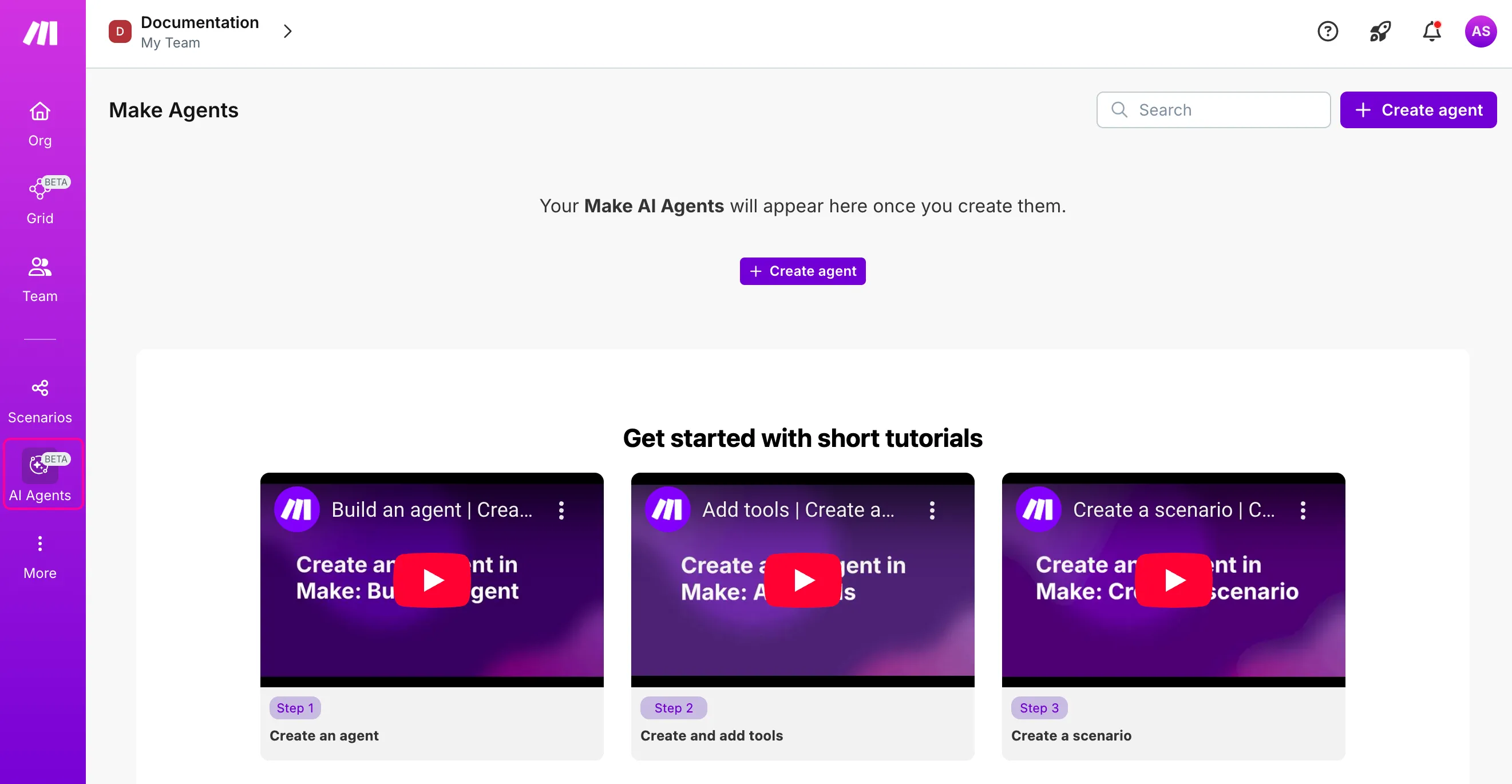
Task: Click the Step 1 badge
Action: click(295, 708)
